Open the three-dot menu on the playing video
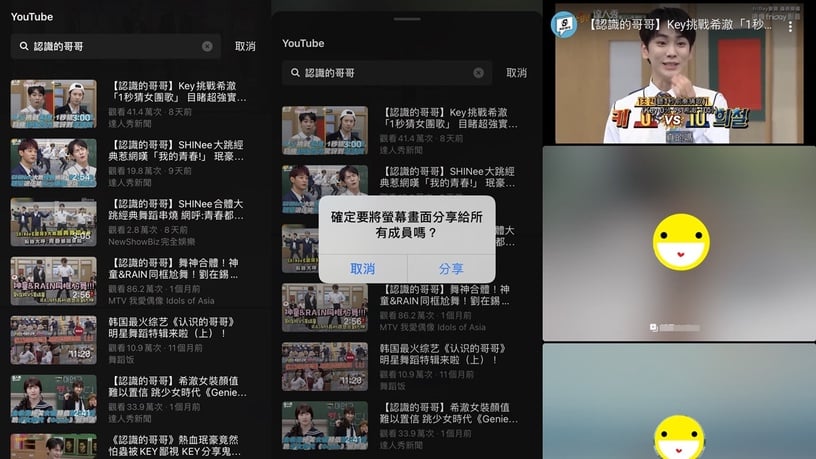This screenshot has height=459, width=816. click(x=790, y=27)
